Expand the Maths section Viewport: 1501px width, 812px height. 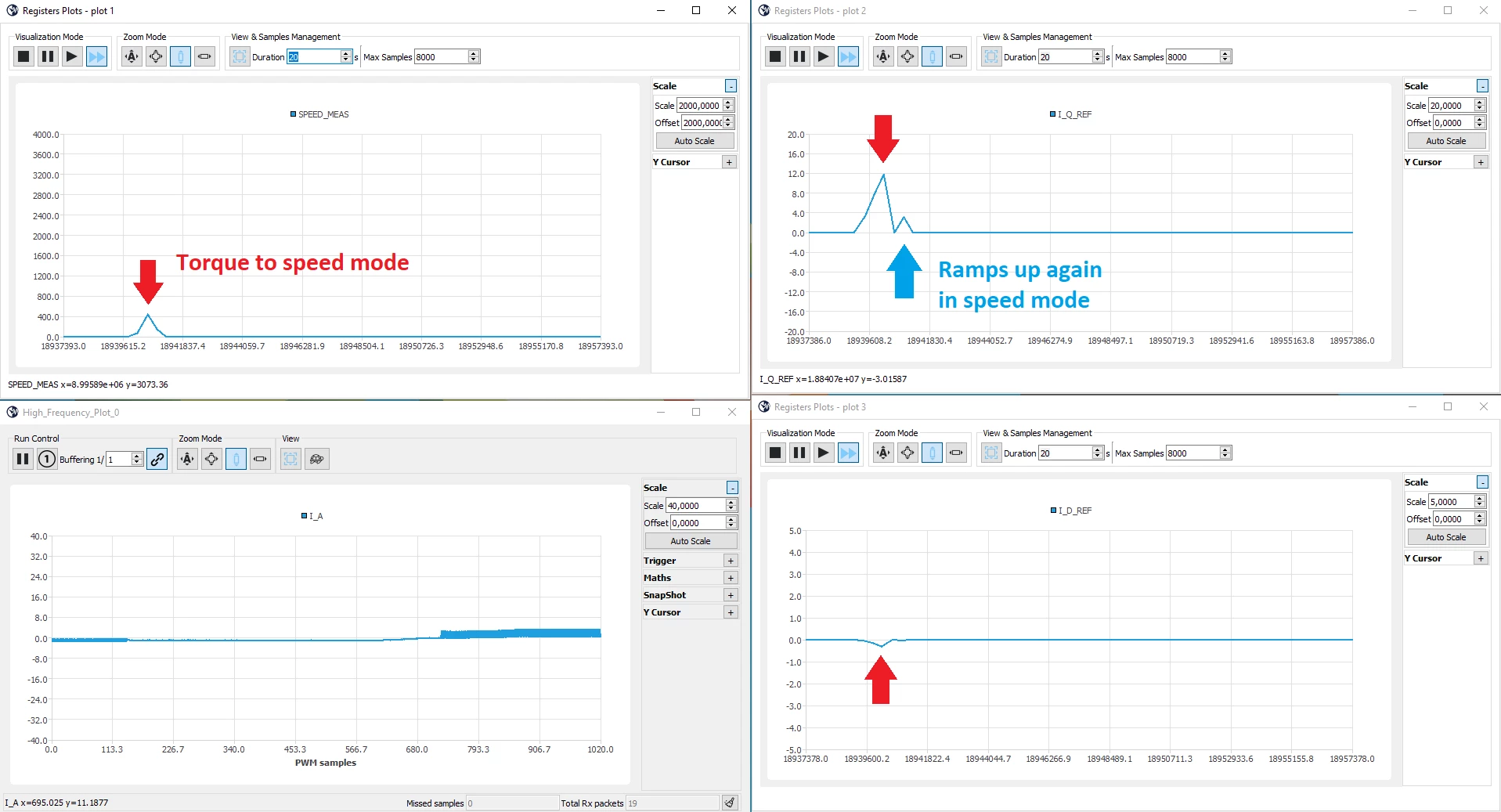tap(731, 578)
